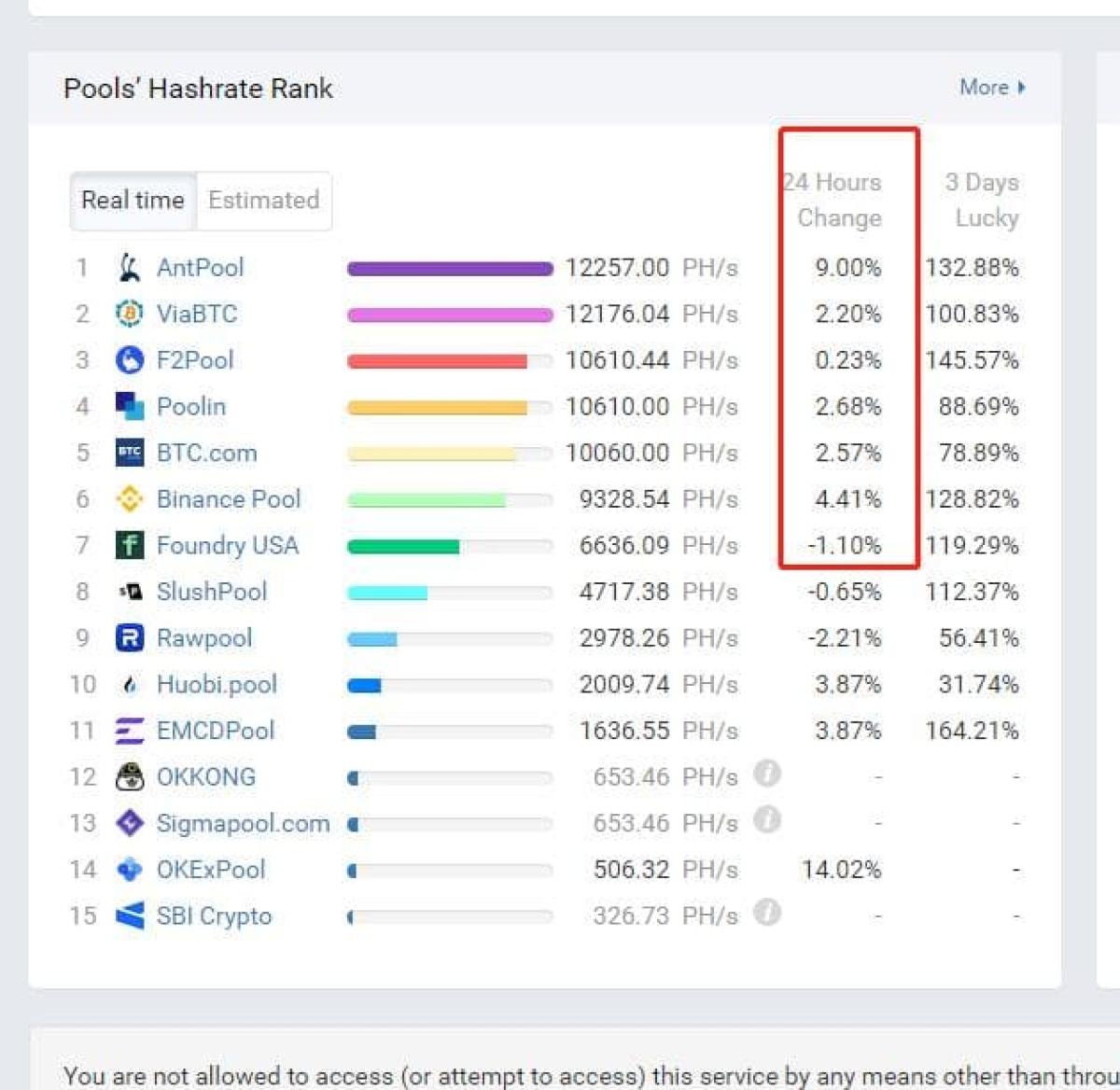The height and width of the screenshot is (1090, 1120).
Task: Open the More link in hashrate panel
Action: [x=991, y=88]
